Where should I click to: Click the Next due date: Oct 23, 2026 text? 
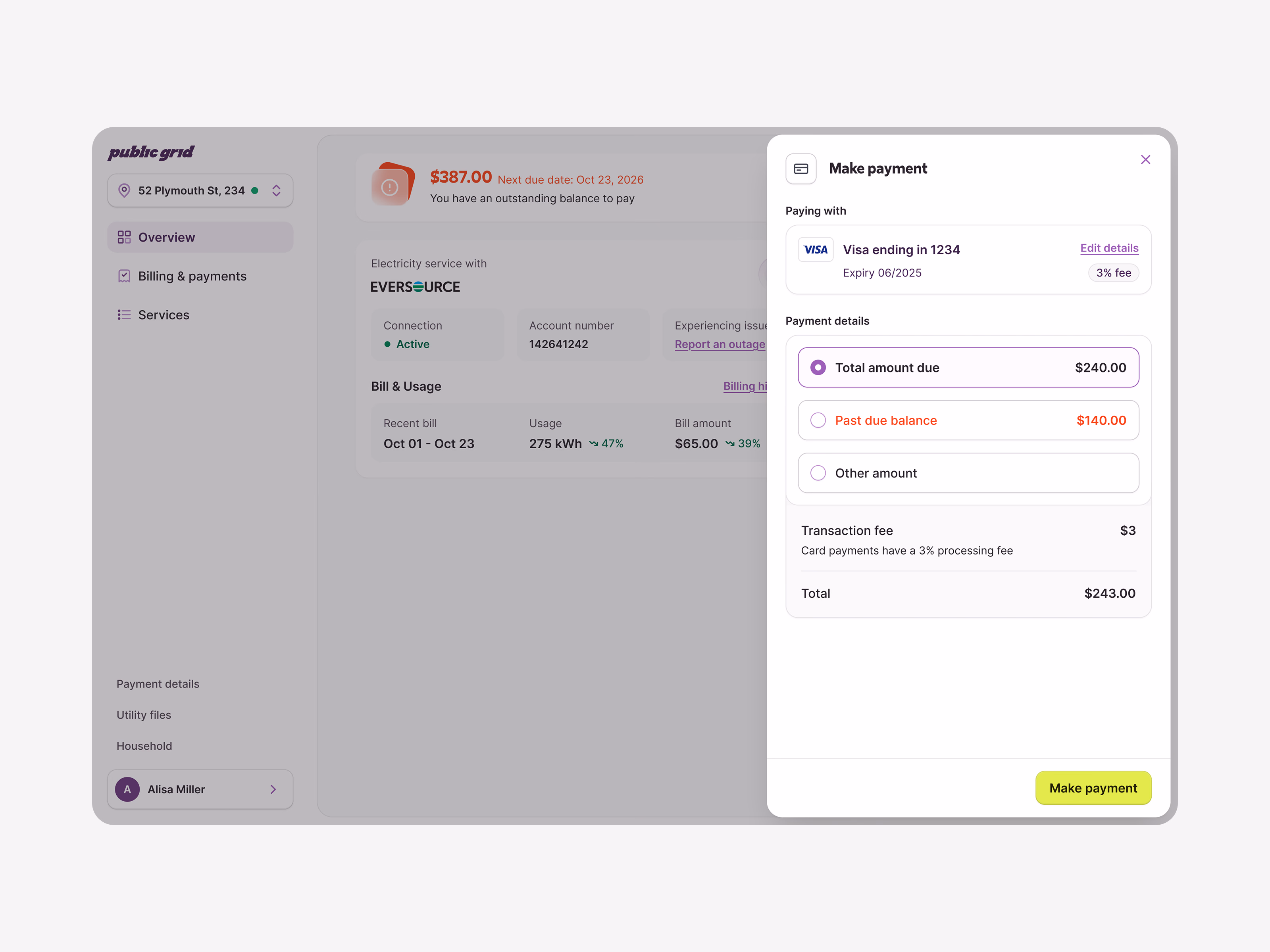[570, 180]
